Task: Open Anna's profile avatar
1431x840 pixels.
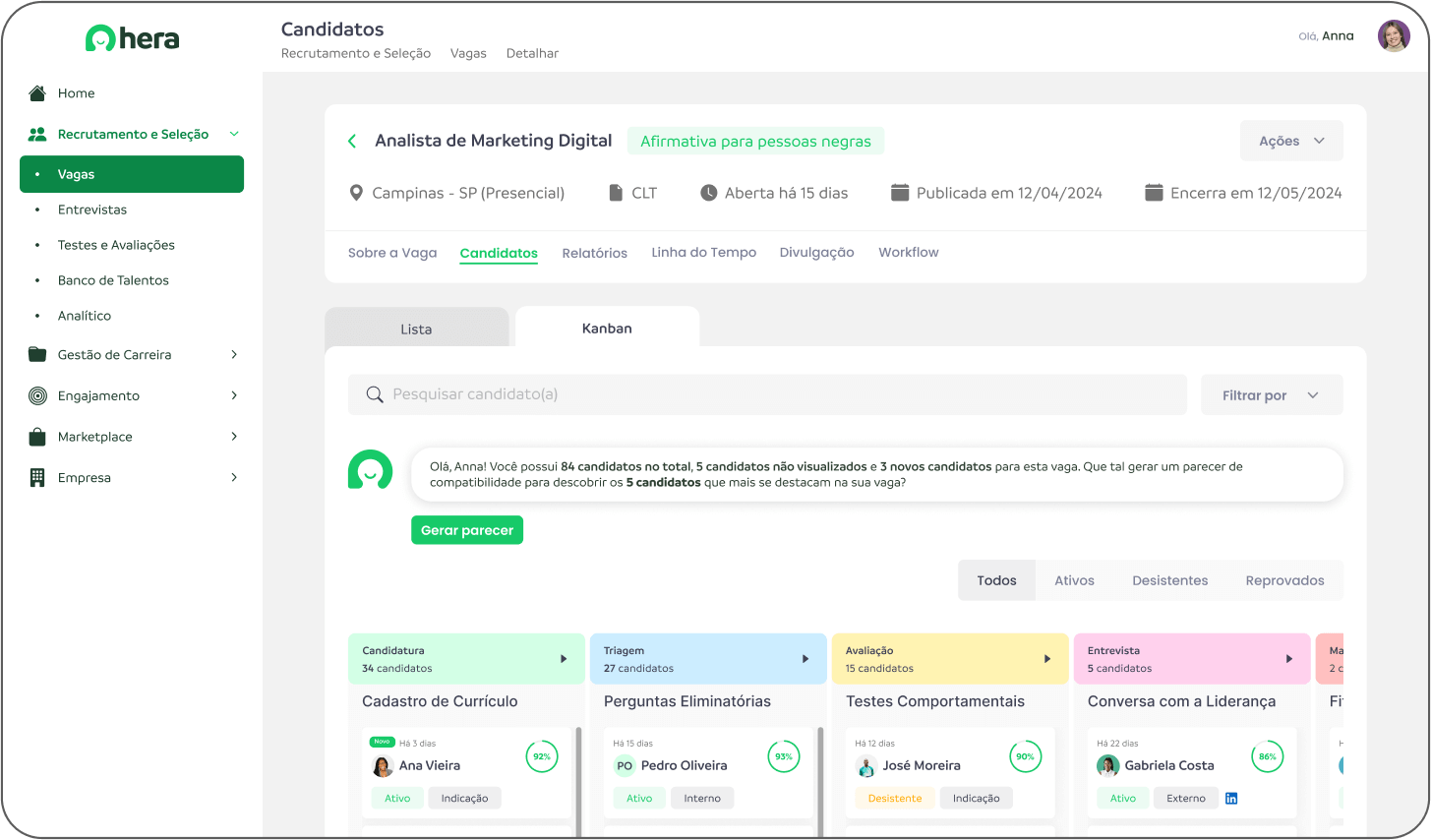Action: tap(1393, 36)
